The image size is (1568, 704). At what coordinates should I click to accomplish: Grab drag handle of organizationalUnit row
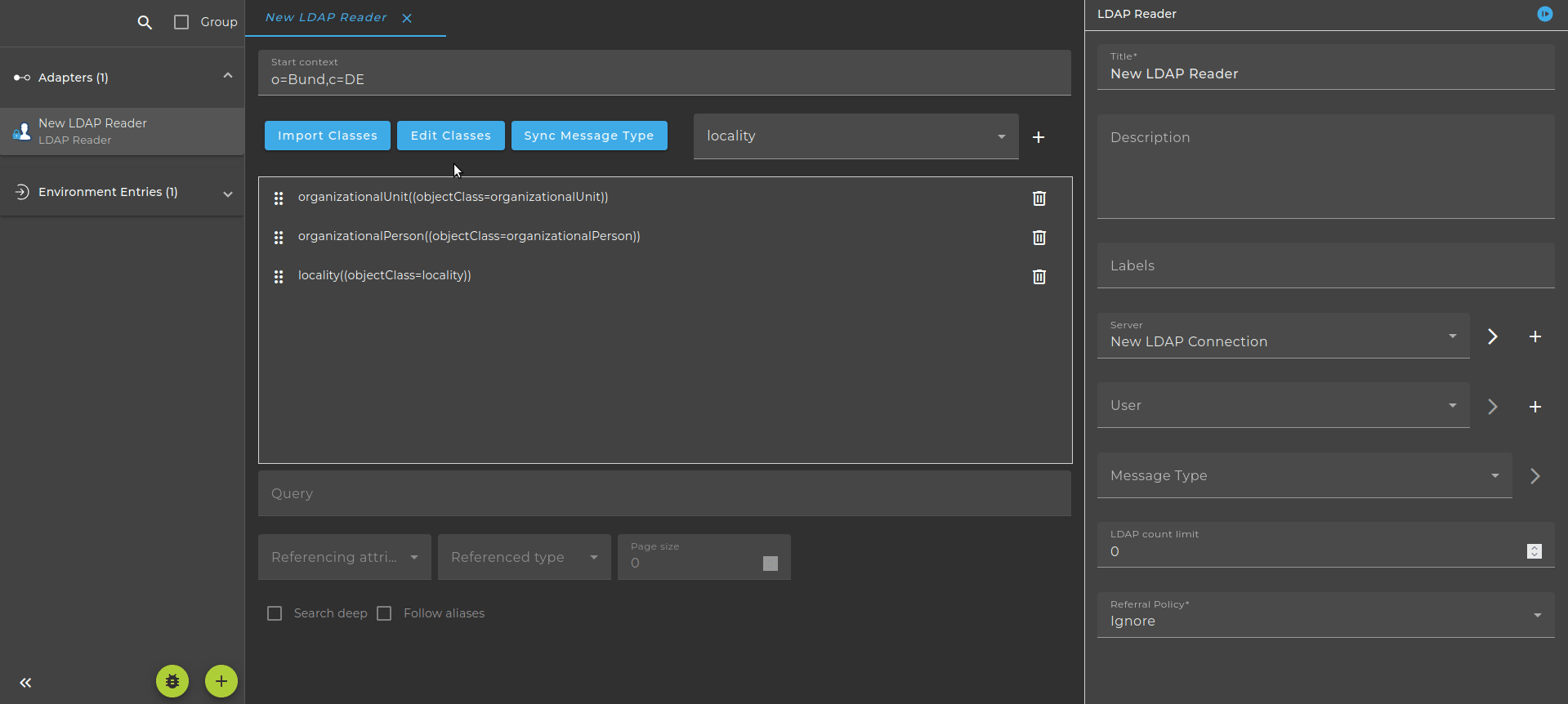279,198
